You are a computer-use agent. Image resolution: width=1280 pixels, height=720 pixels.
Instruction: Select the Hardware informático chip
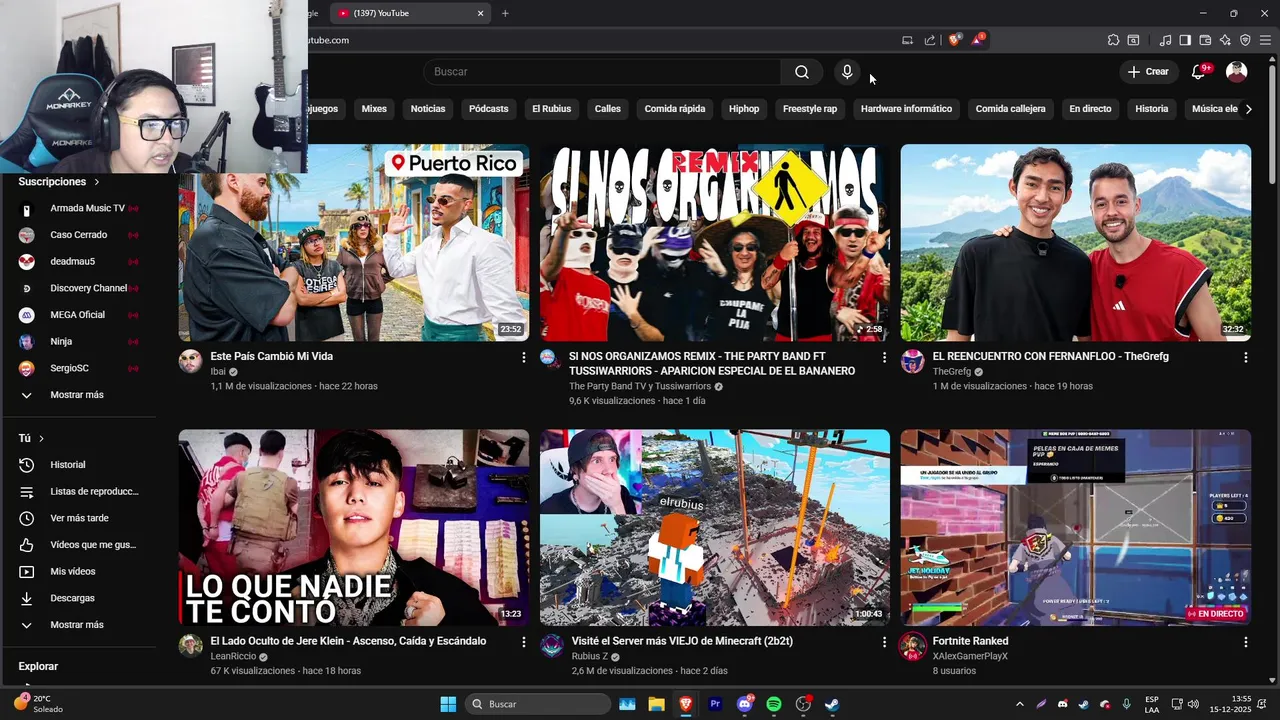click(x=906, y=109)
